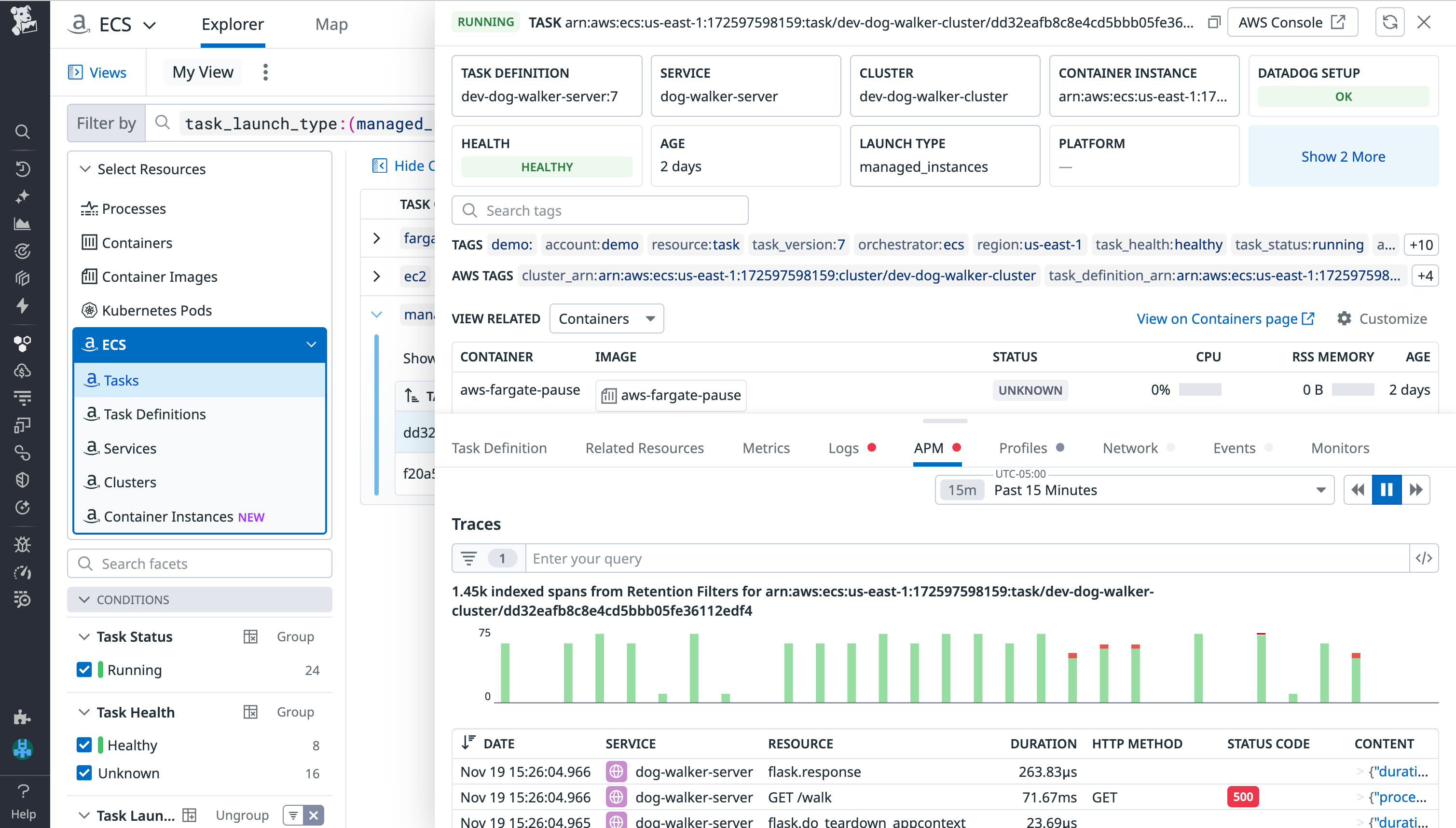Viewport: 1456px width, 828px height.
Task: Switch to the Map tab
Action: click(332, 24)
